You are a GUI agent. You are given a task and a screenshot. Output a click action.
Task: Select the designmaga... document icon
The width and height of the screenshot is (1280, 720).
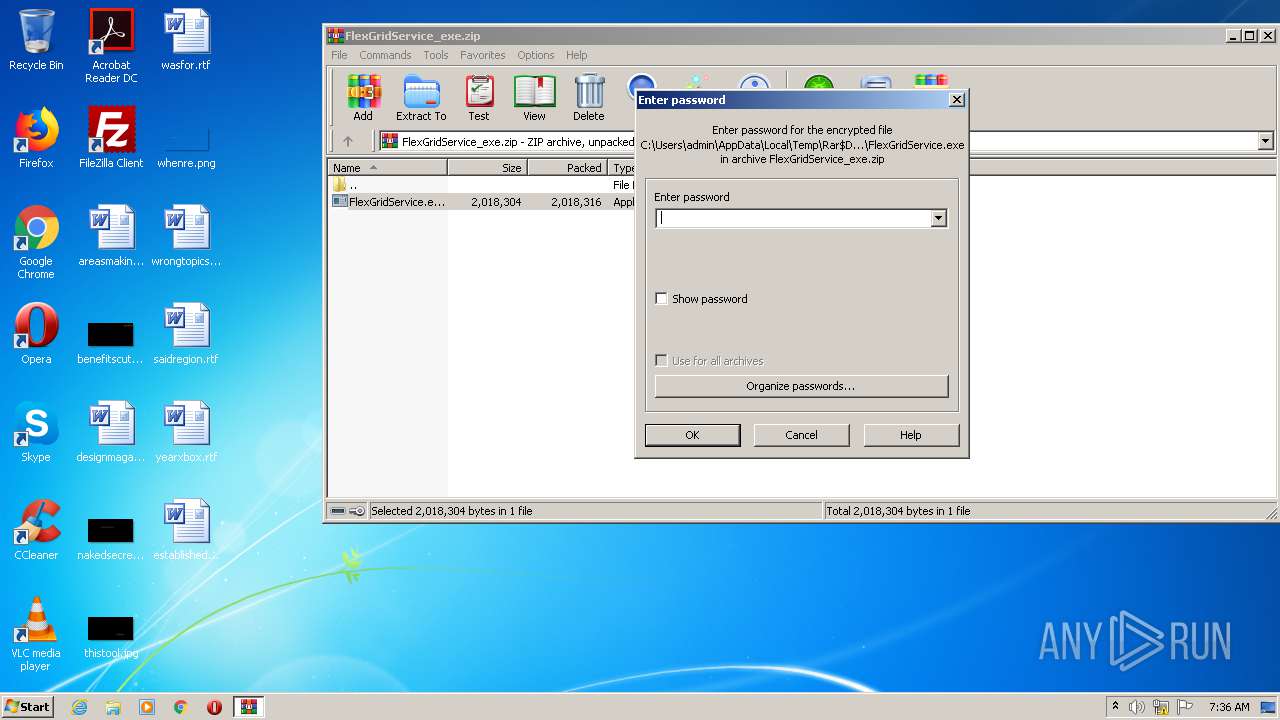click(111, 431)
